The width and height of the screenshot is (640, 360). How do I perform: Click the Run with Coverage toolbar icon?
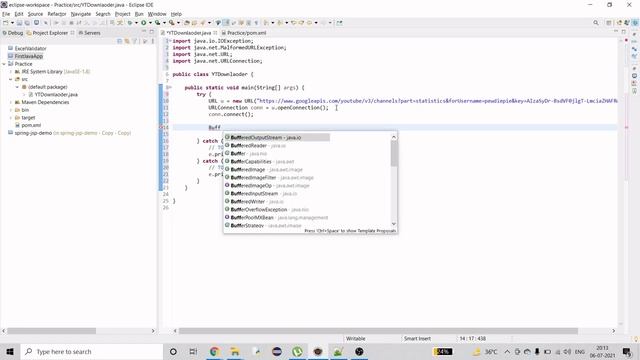click(158, 23)
